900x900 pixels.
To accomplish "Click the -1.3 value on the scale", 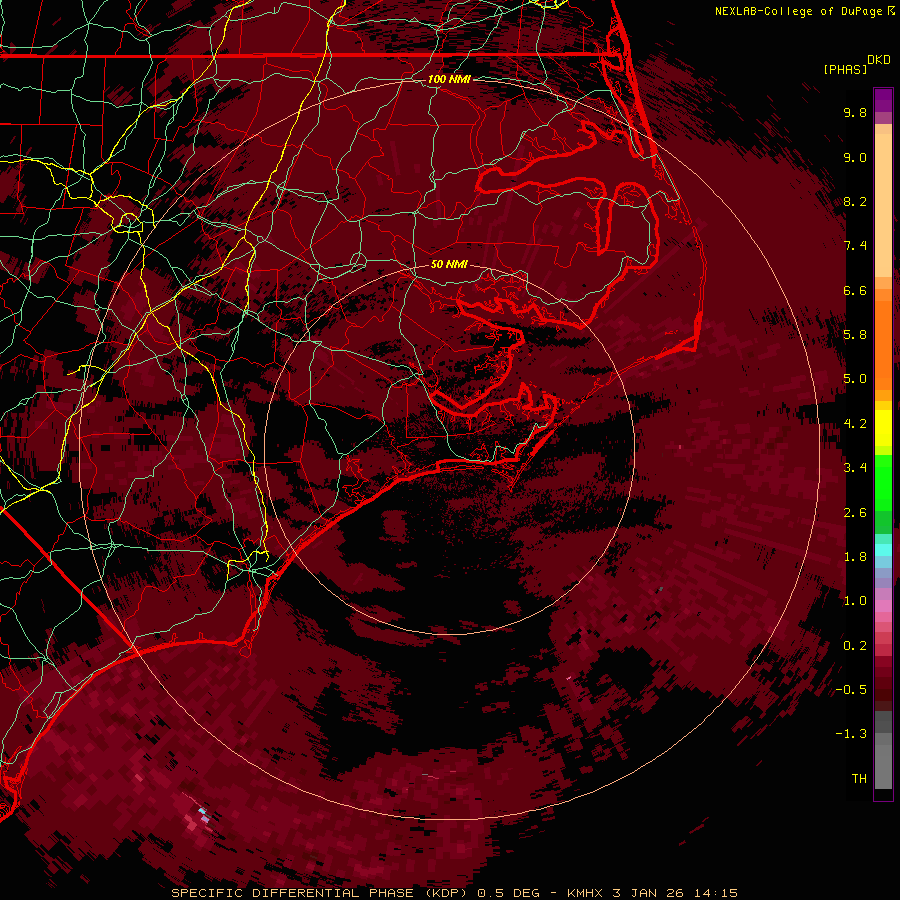I will pyautogui.click(x=851, y=734).
